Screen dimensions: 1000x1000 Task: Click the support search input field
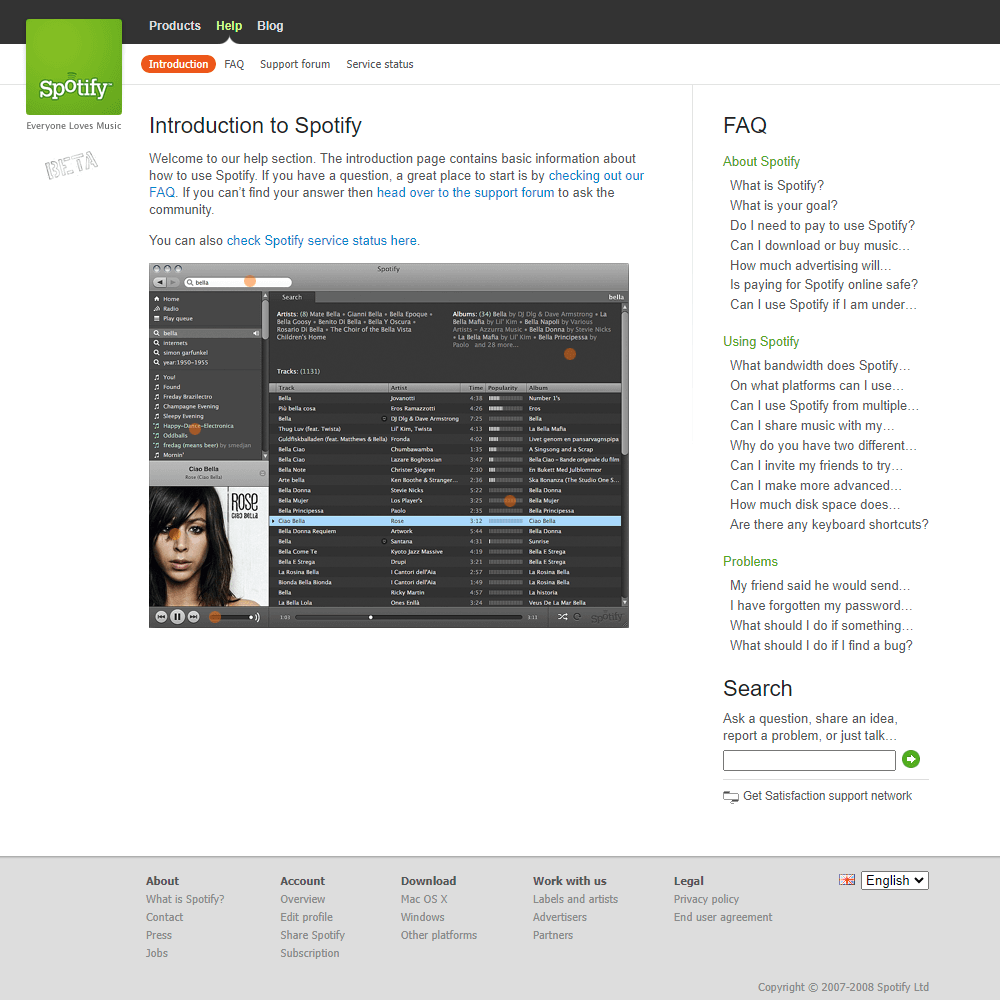[809, 760]
